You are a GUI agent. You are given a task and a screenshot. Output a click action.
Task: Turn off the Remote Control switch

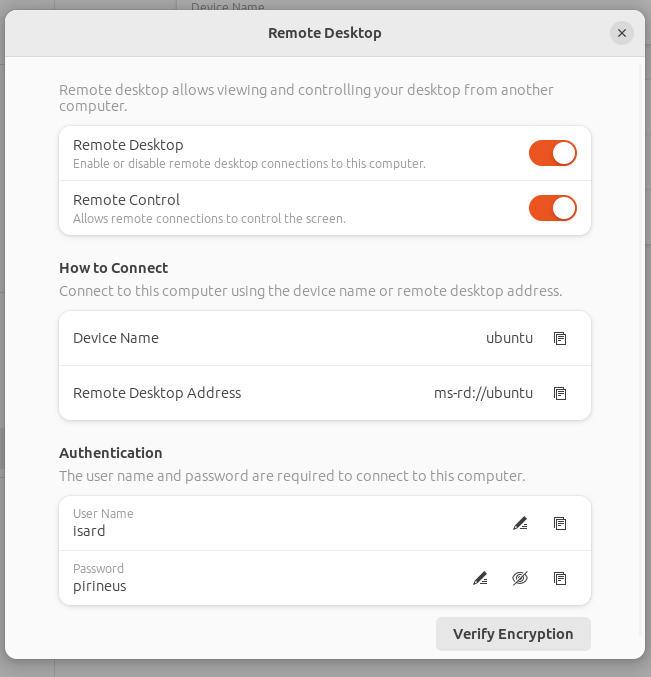tap(552, 208)
